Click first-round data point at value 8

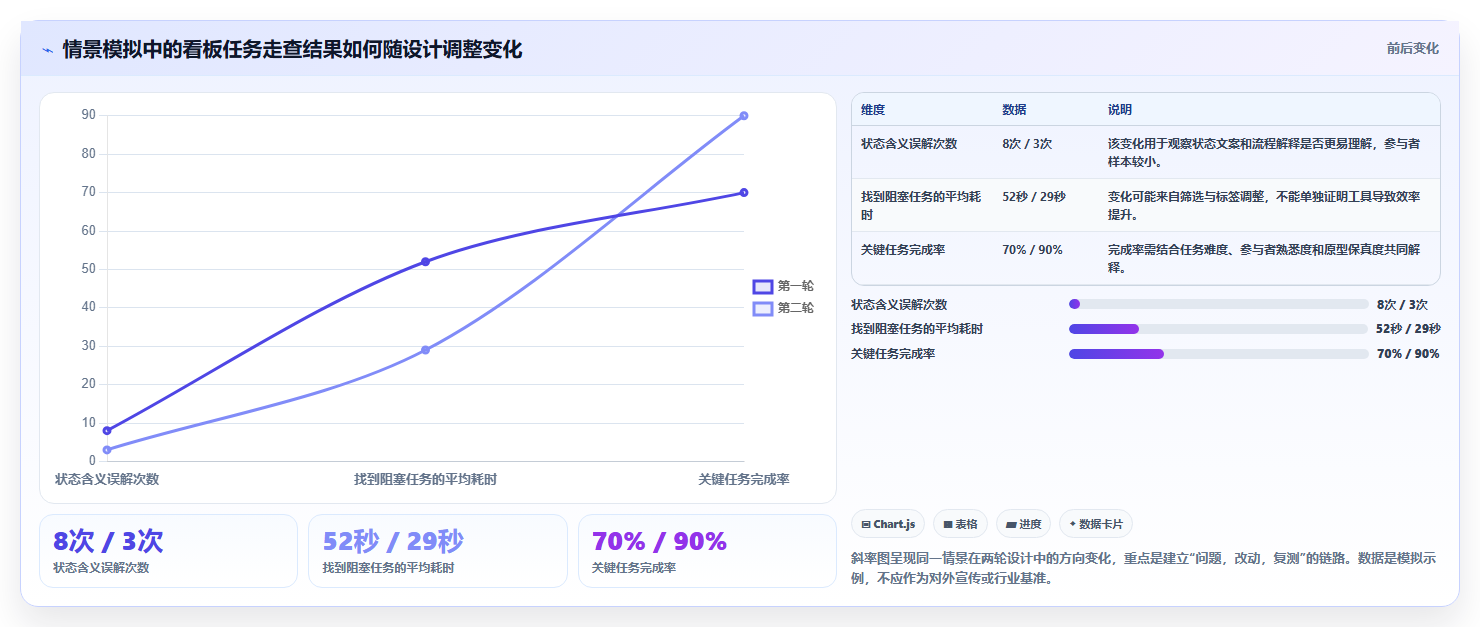click(x=107, y=431)
